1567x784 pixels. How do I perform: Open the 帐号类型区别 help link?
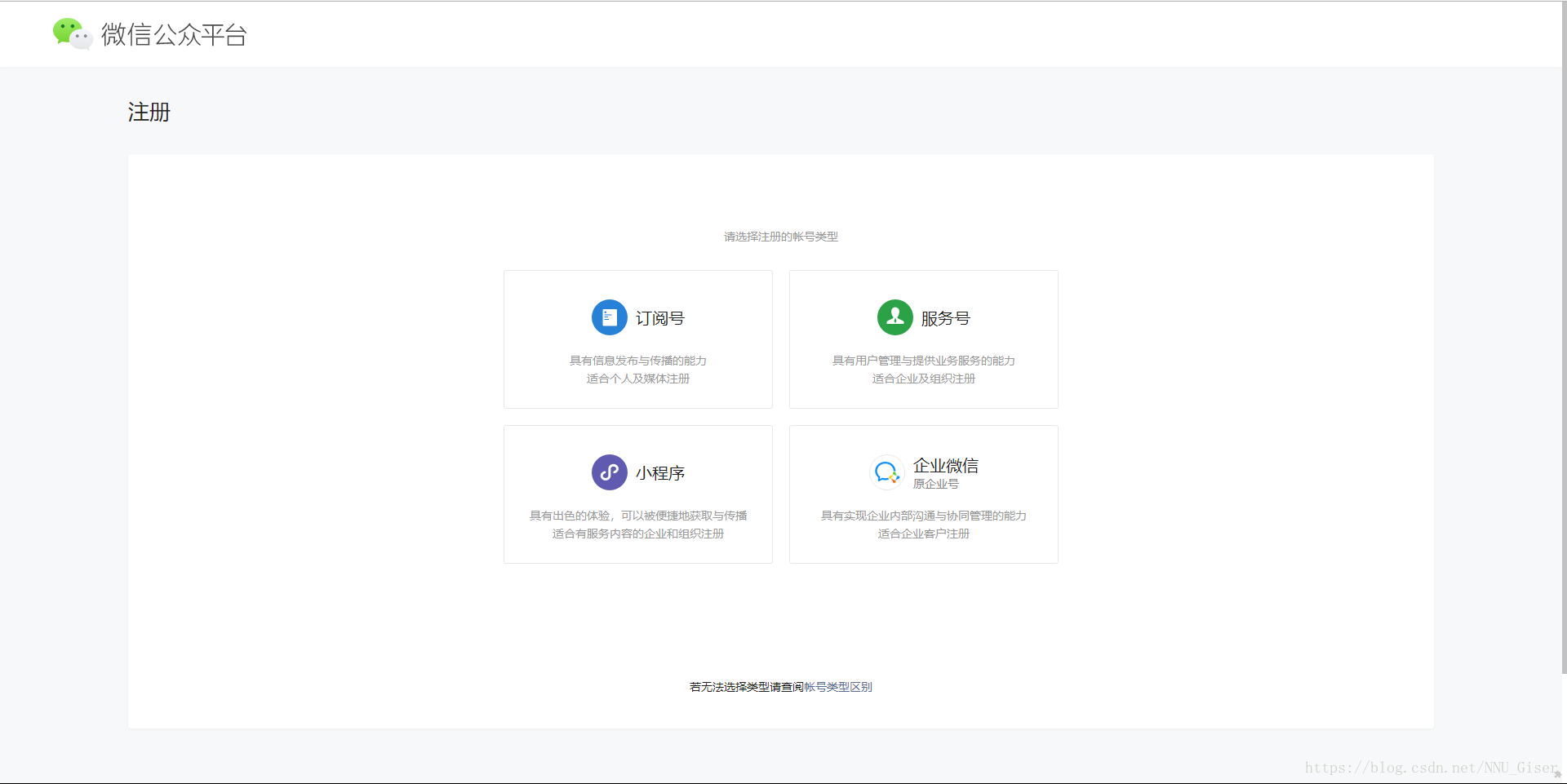point(838,687)
